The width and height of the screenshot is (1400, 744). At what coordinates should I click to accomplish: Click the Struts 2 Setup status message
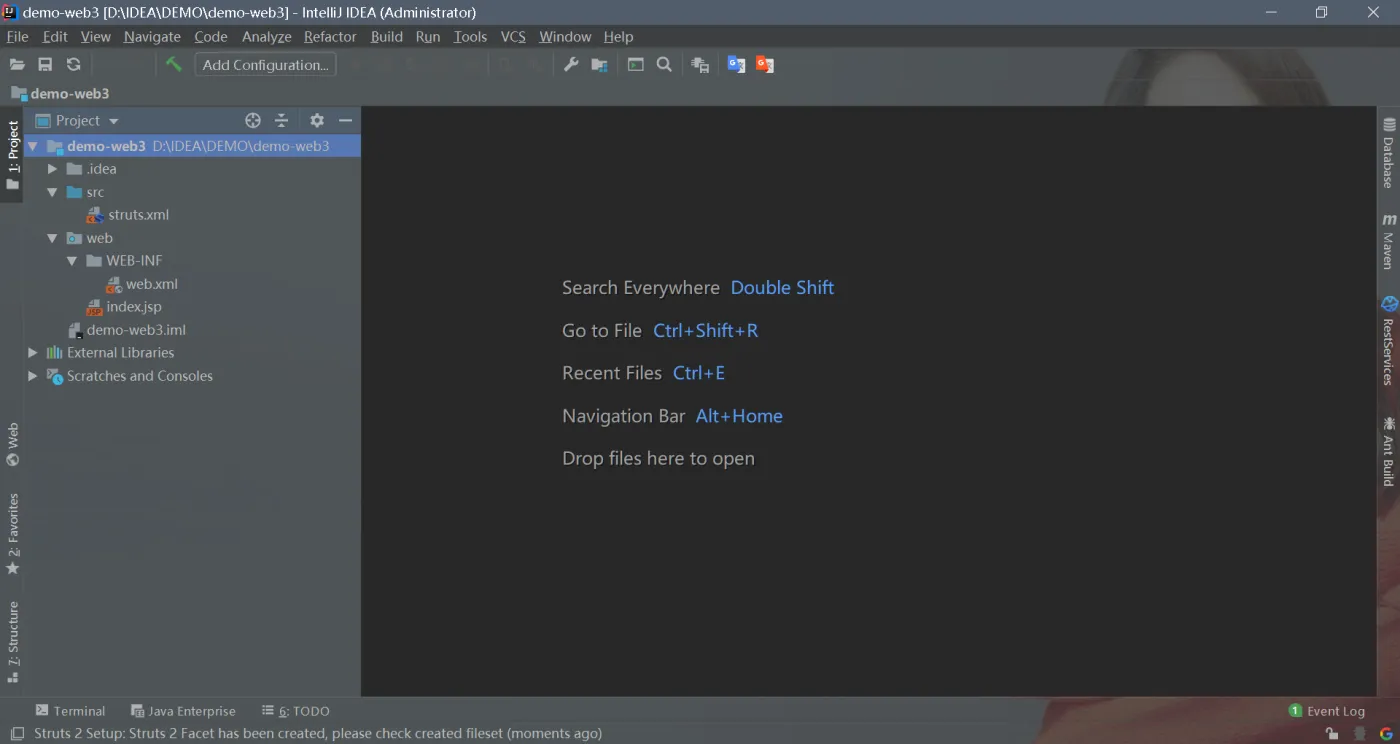tap(318, 734)
